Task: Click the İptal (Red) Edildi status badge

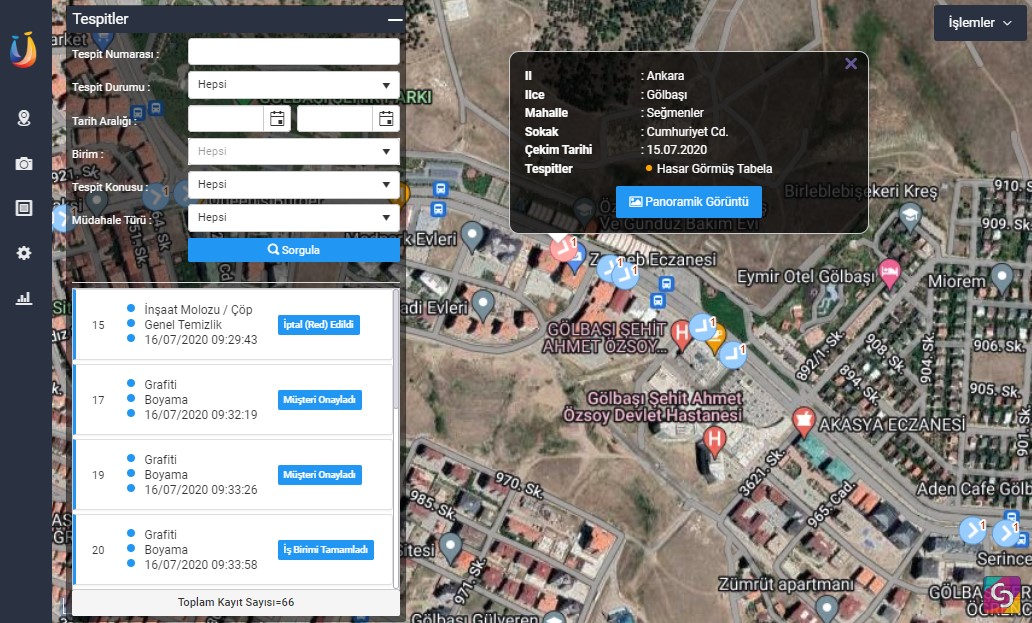Action: [318, 325]
